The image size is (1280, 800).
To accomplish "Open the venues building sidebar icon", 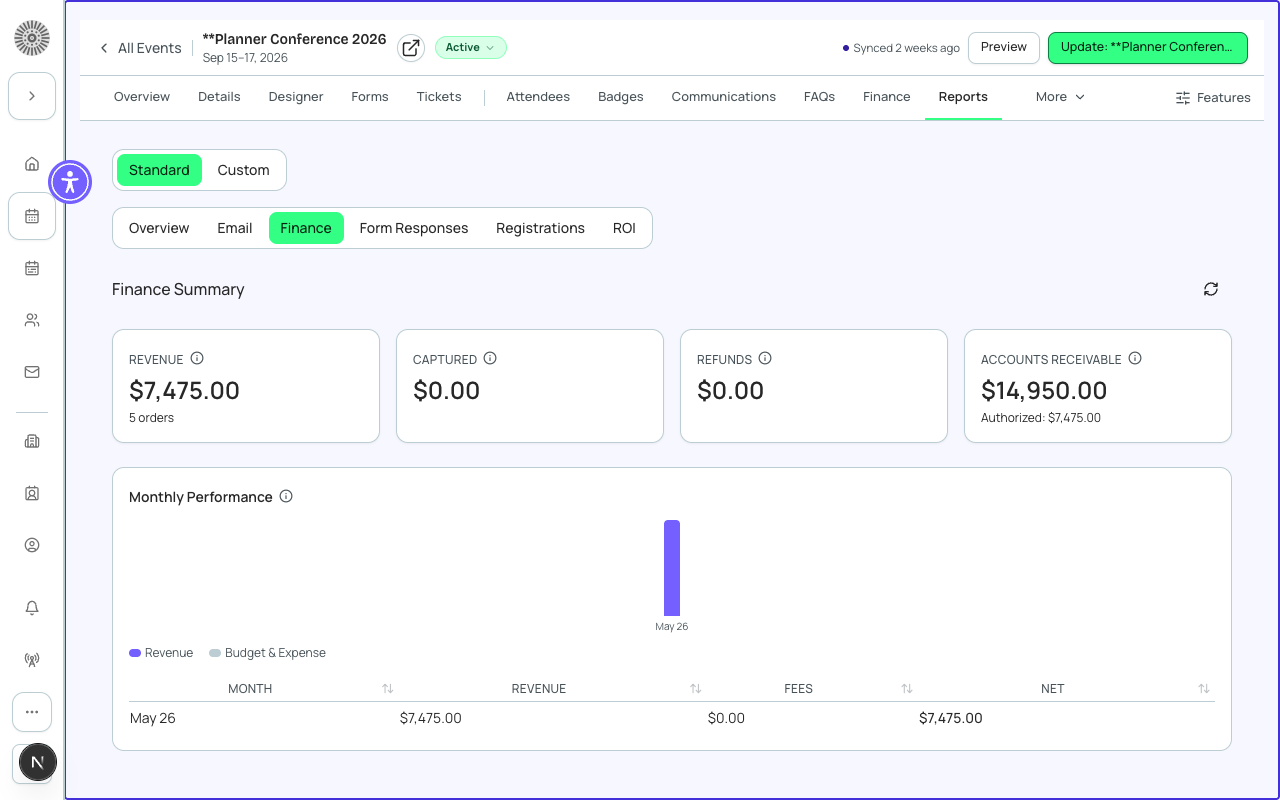I will coord(32,441).
